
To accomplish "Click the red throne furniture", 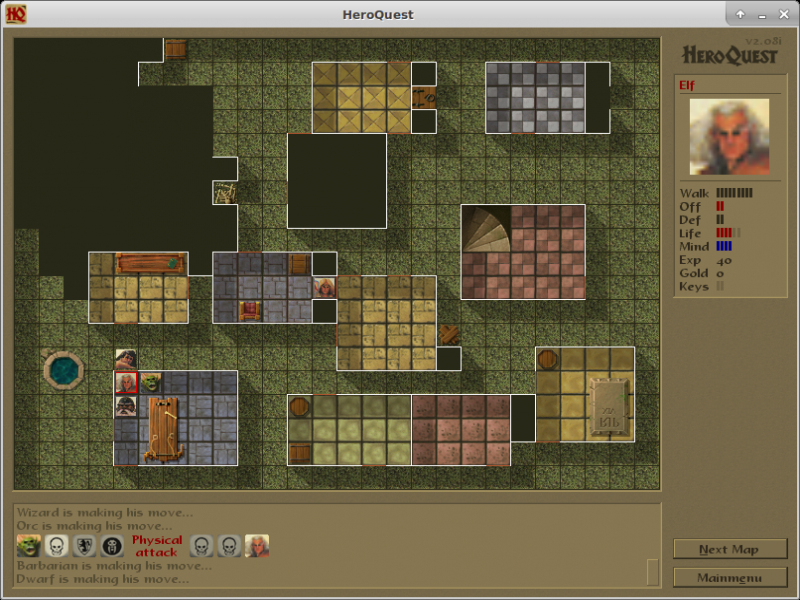I will [x=250, y=310].
